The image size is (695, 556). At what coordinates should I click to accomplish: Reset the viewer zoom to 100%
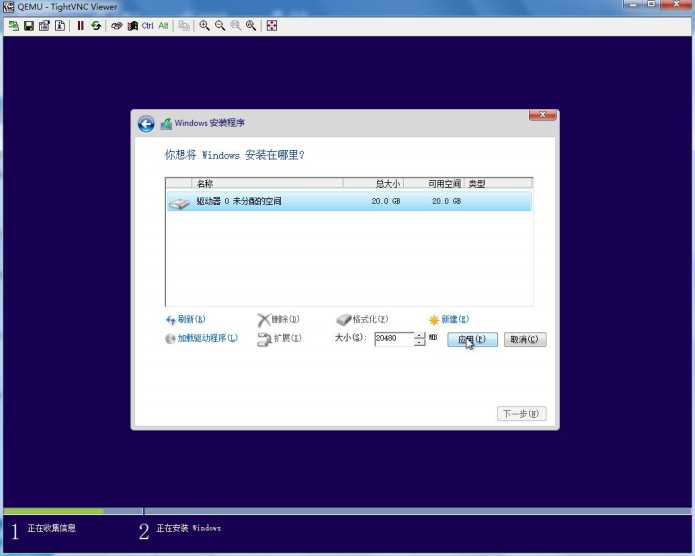coord(235,26)
